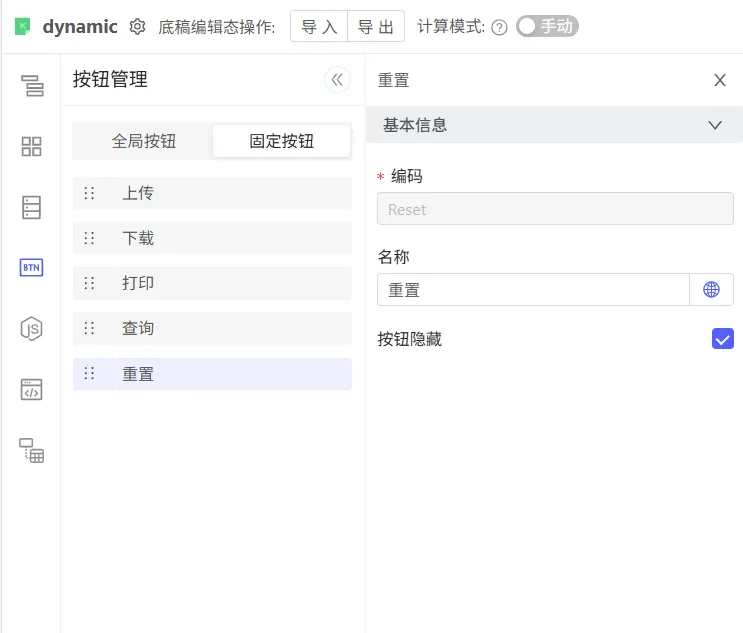
Task: Collapse the 按钮管理 panel with double-arrow
Action: click(337, 80)
